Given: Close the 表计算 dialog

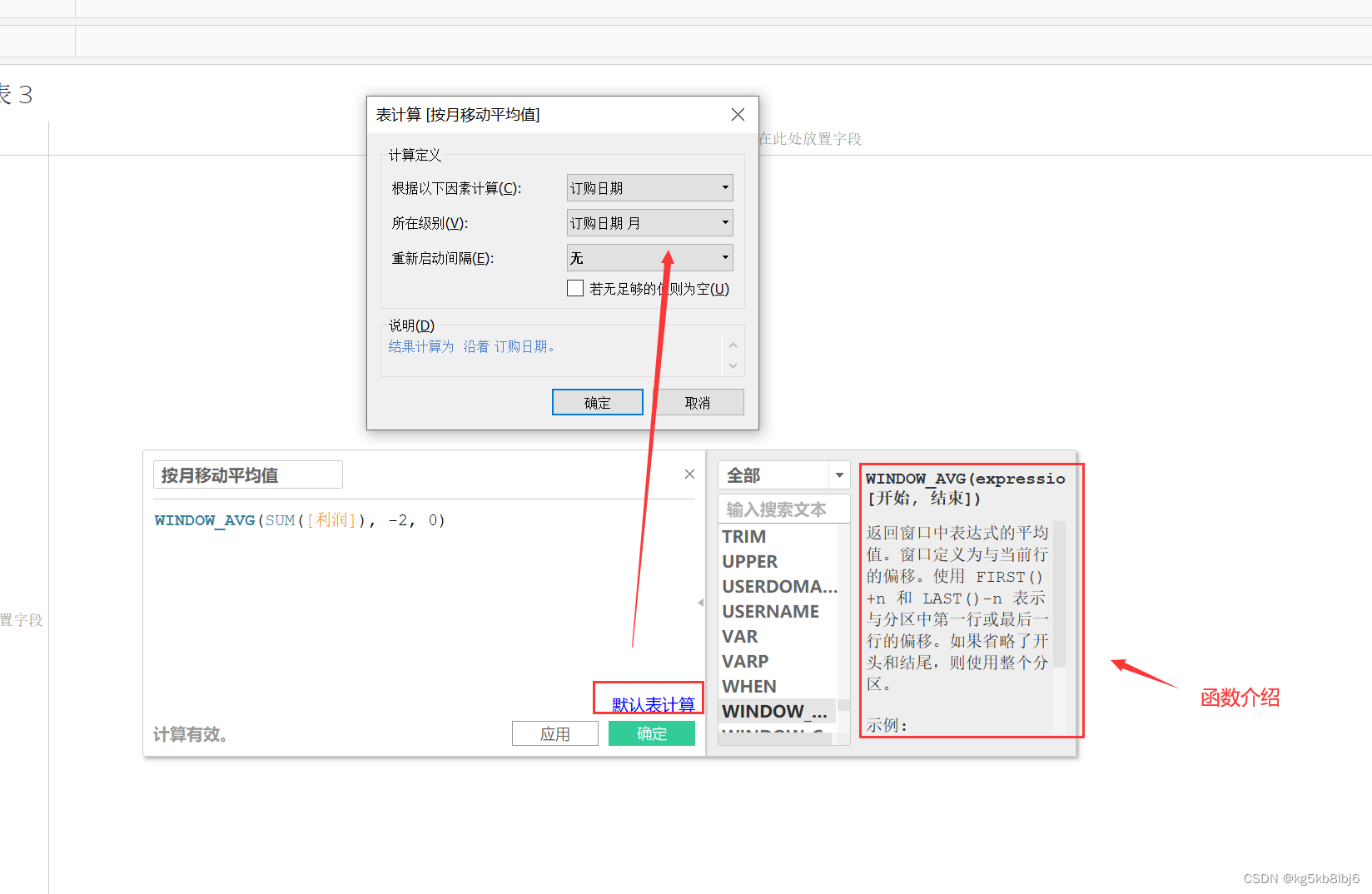Looking at the screenshot, I should pos(738,114).
